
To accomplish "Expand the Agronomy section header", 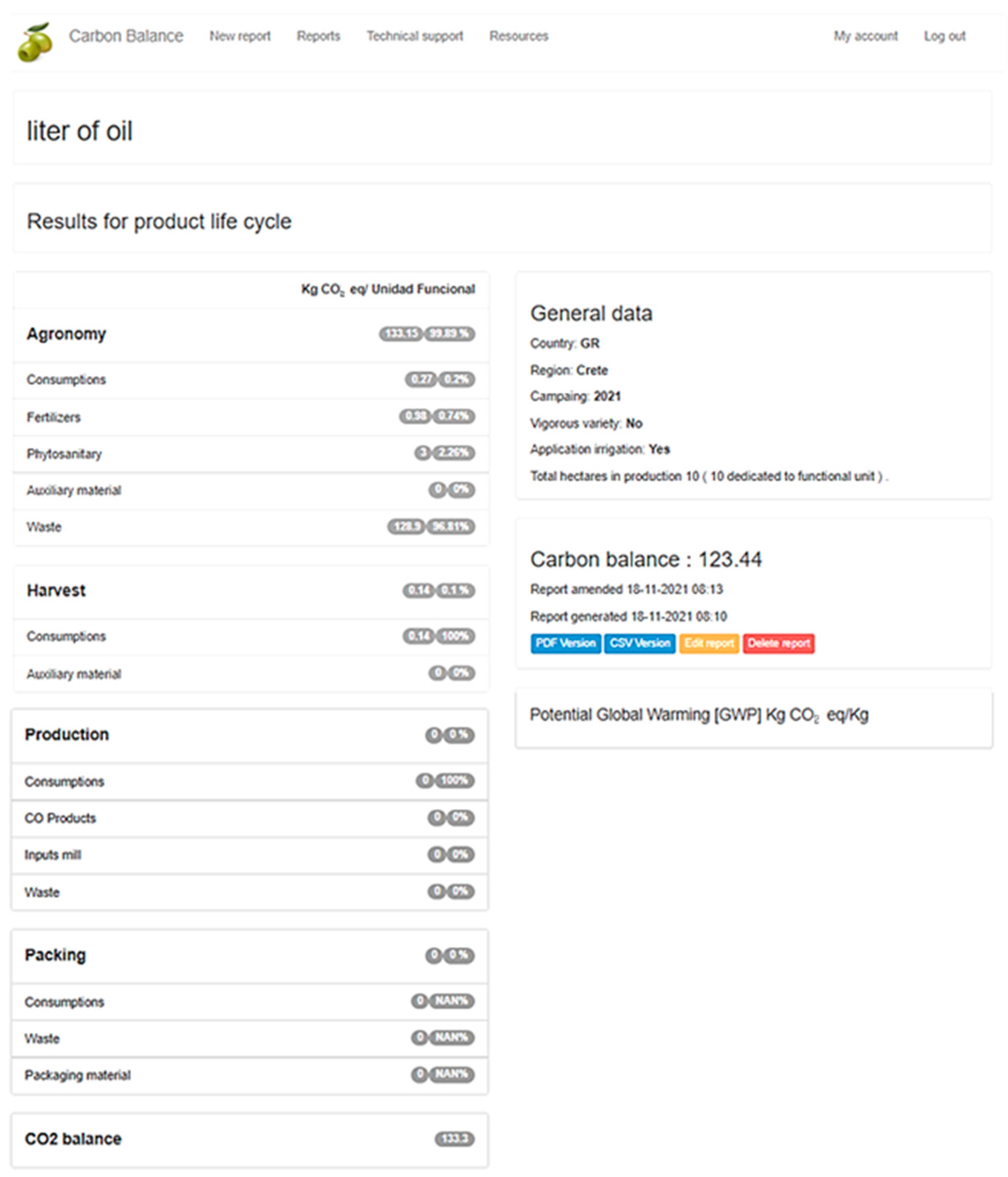I will click(x=66, y=333).
